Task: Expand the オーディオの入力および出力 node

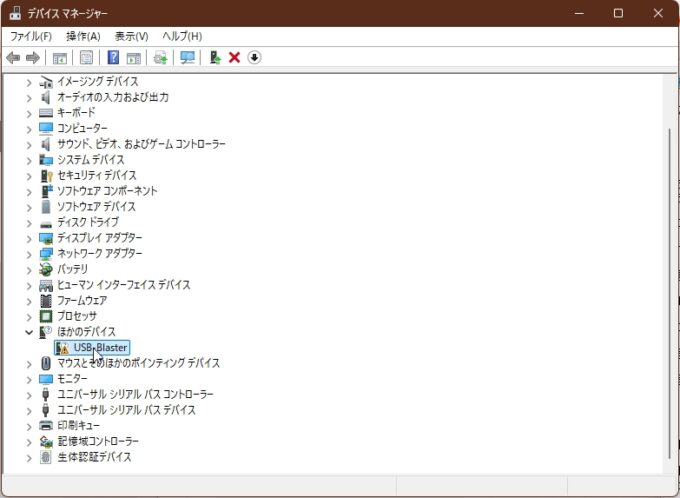Action: 29,98
